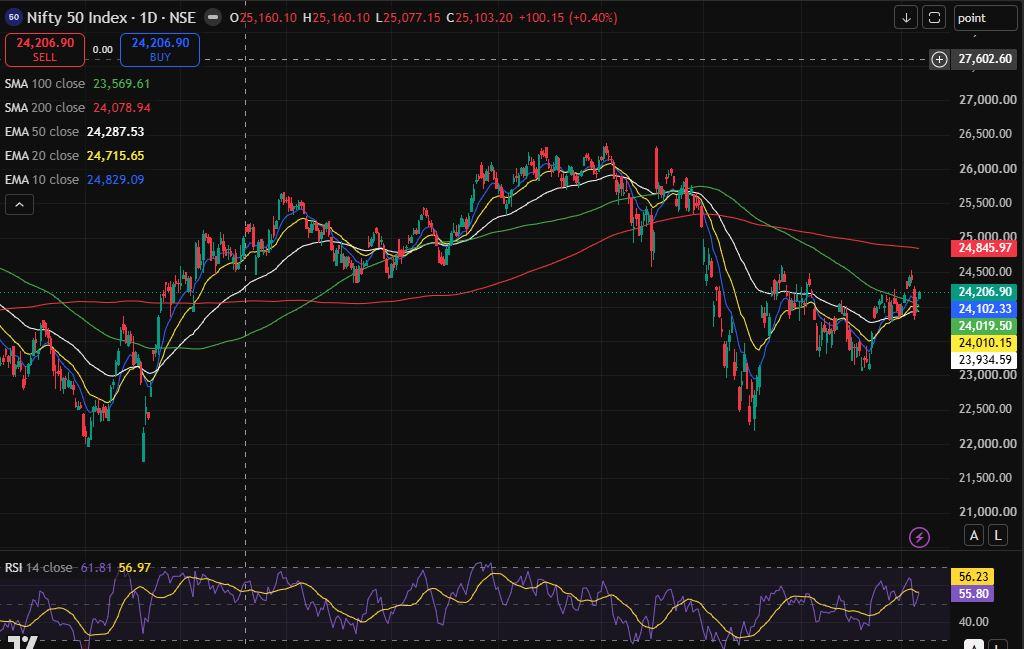Click the red 24,845.97 price label
The image size is (1024, 649).
[984, 248]
